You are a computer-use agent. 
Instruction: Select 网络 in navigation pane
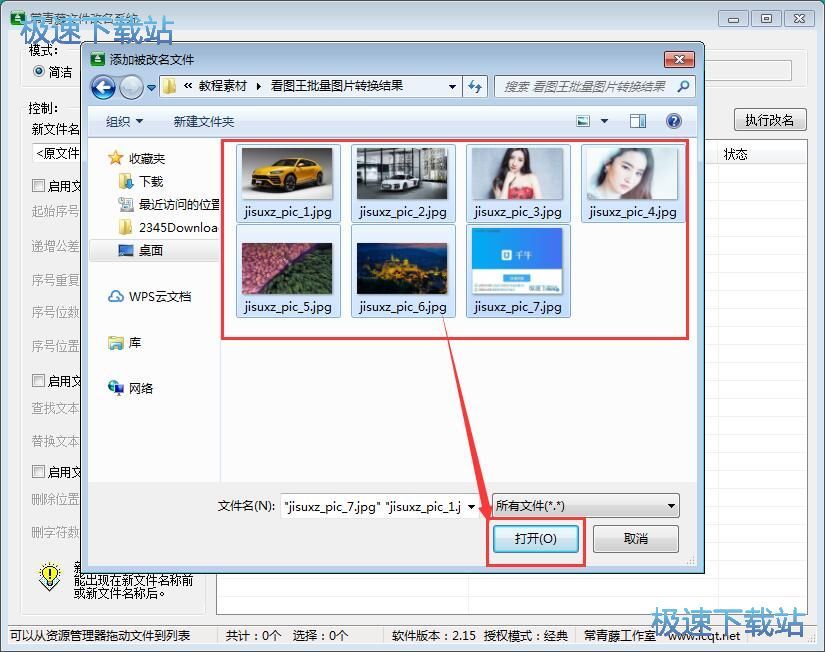click(140, 388)
